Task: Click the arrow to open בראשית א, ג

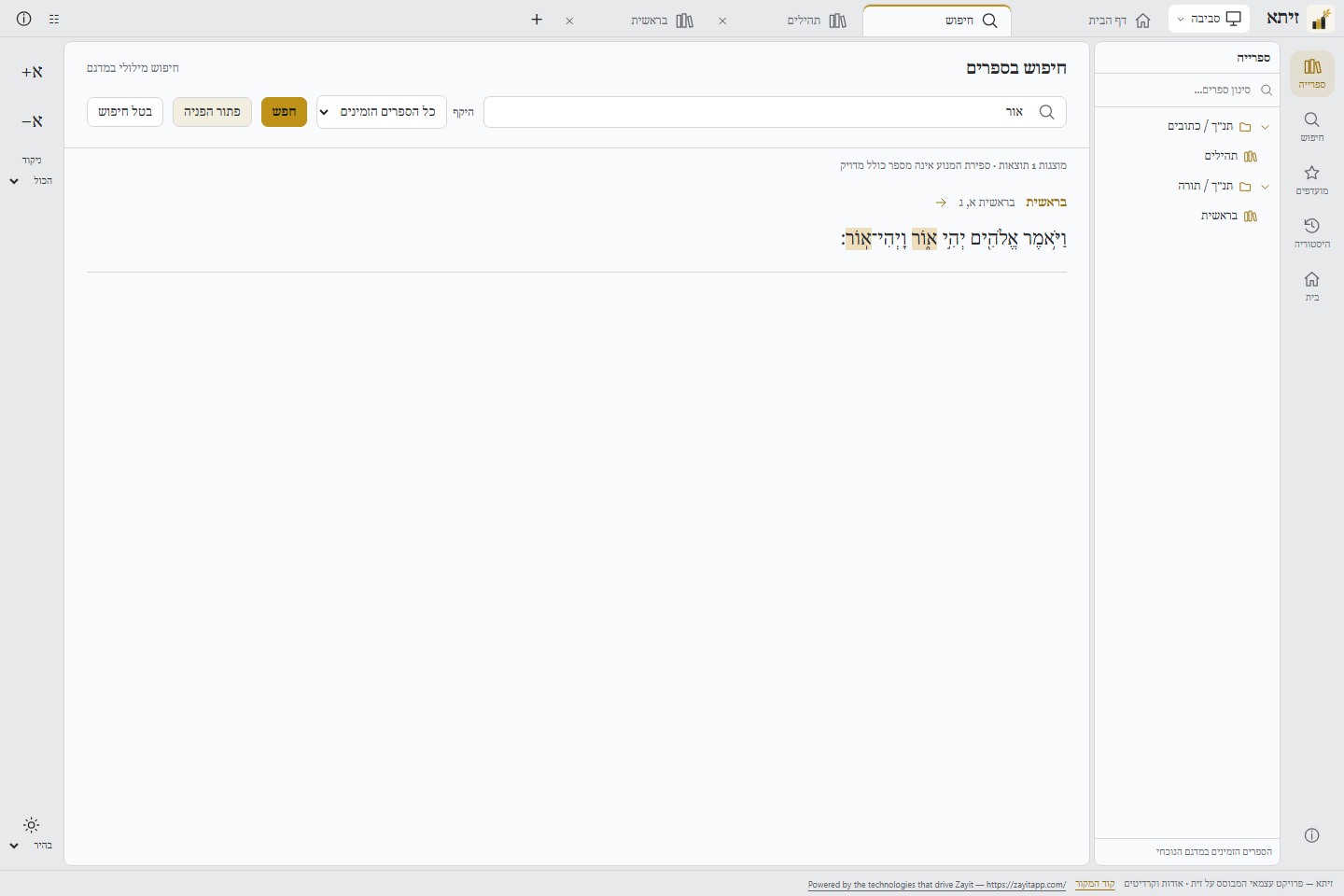Action: 941,203
